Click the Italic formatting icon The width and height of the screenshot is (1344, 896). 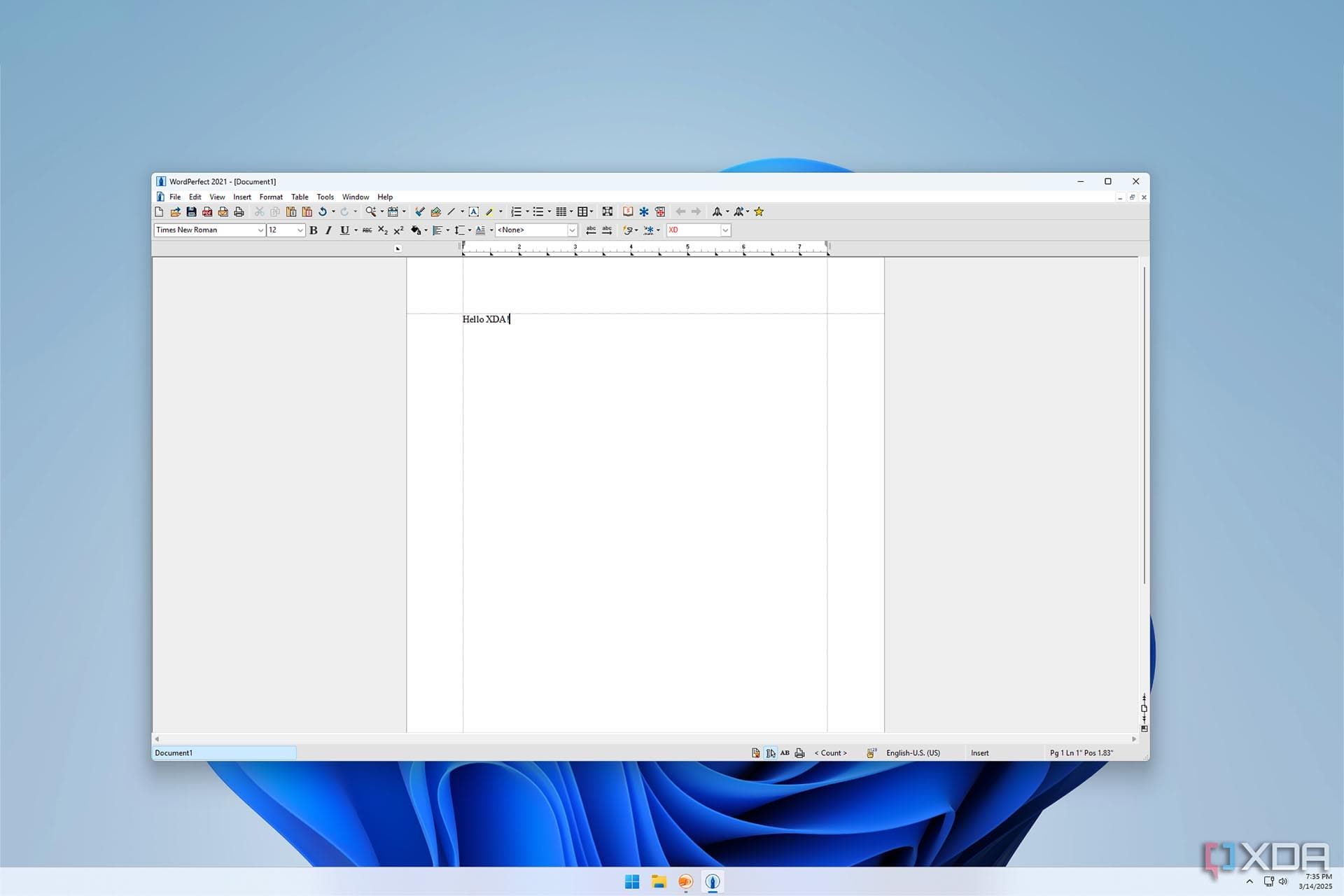coord(328,230)
